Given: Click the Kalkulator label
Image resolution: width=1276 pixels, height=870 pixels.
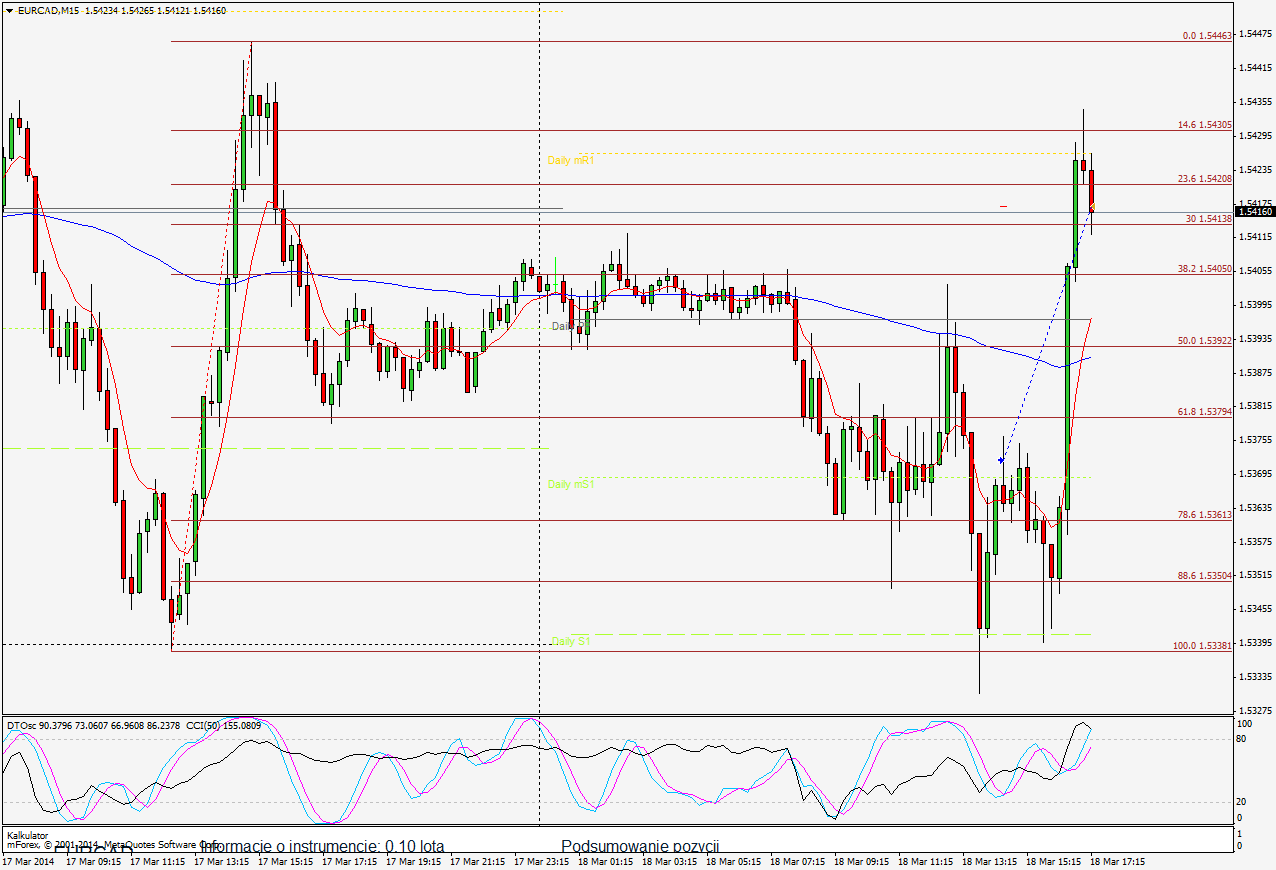Looking at the screenshot, I should [x=27, y=835].
